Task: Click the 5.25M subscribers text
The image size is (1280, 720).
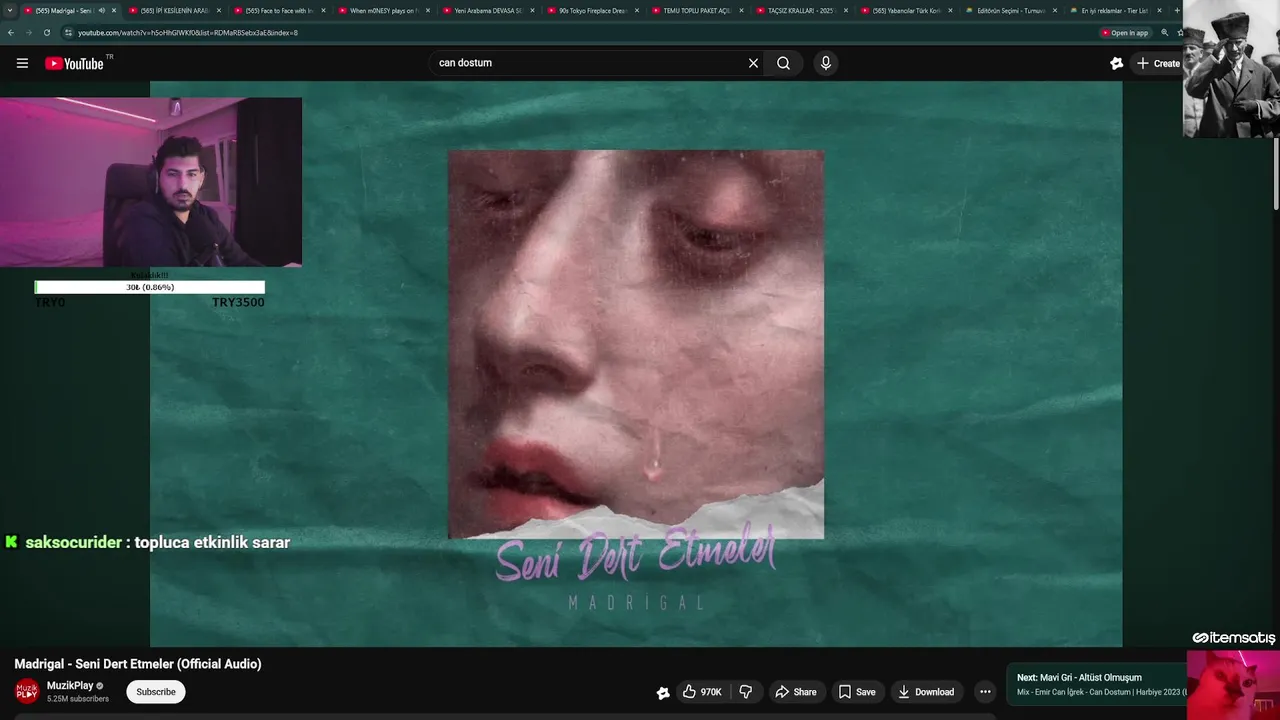Action: click(x=78, y=699)
